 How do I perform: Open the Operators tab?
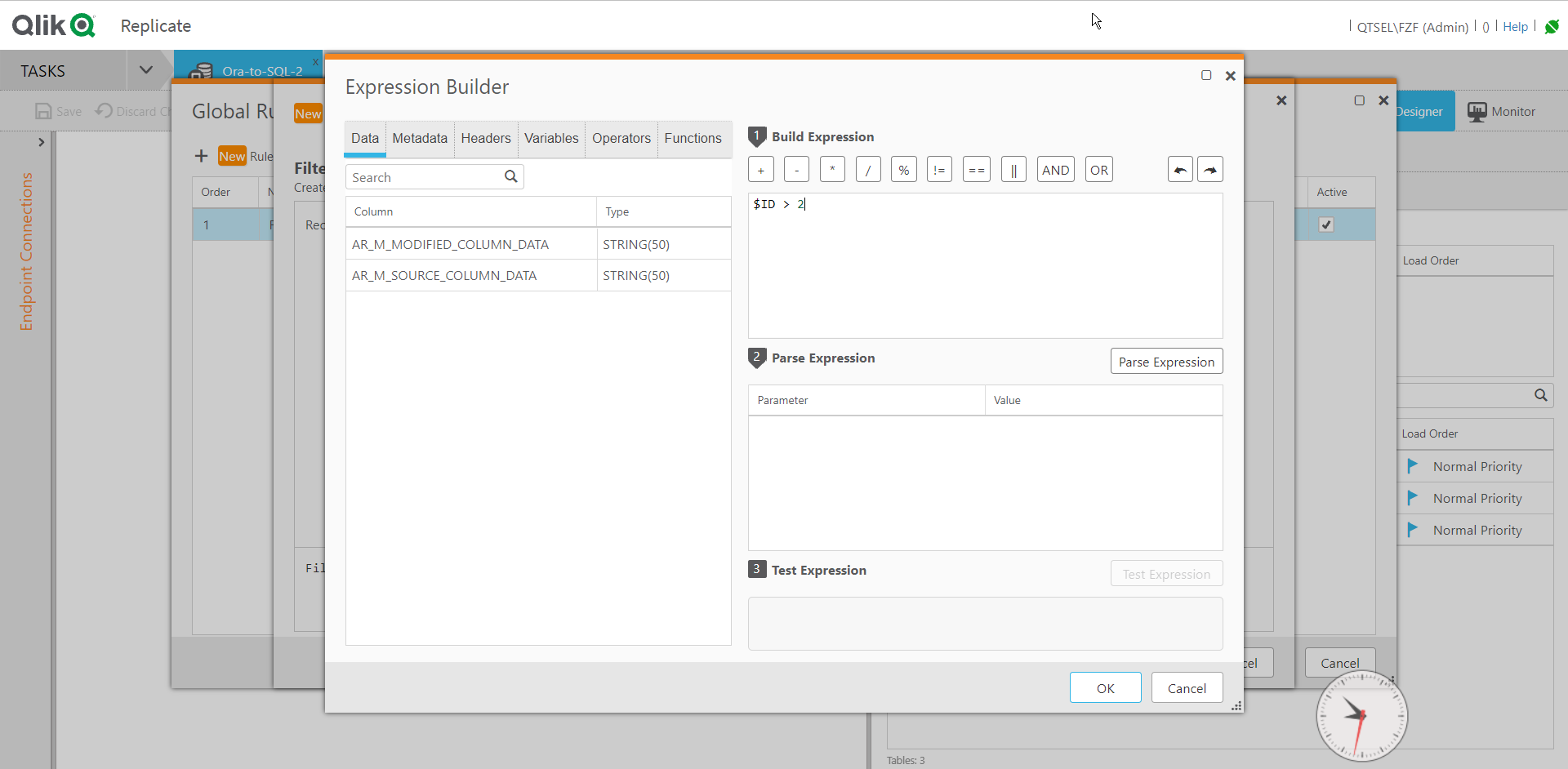point(621,139)
